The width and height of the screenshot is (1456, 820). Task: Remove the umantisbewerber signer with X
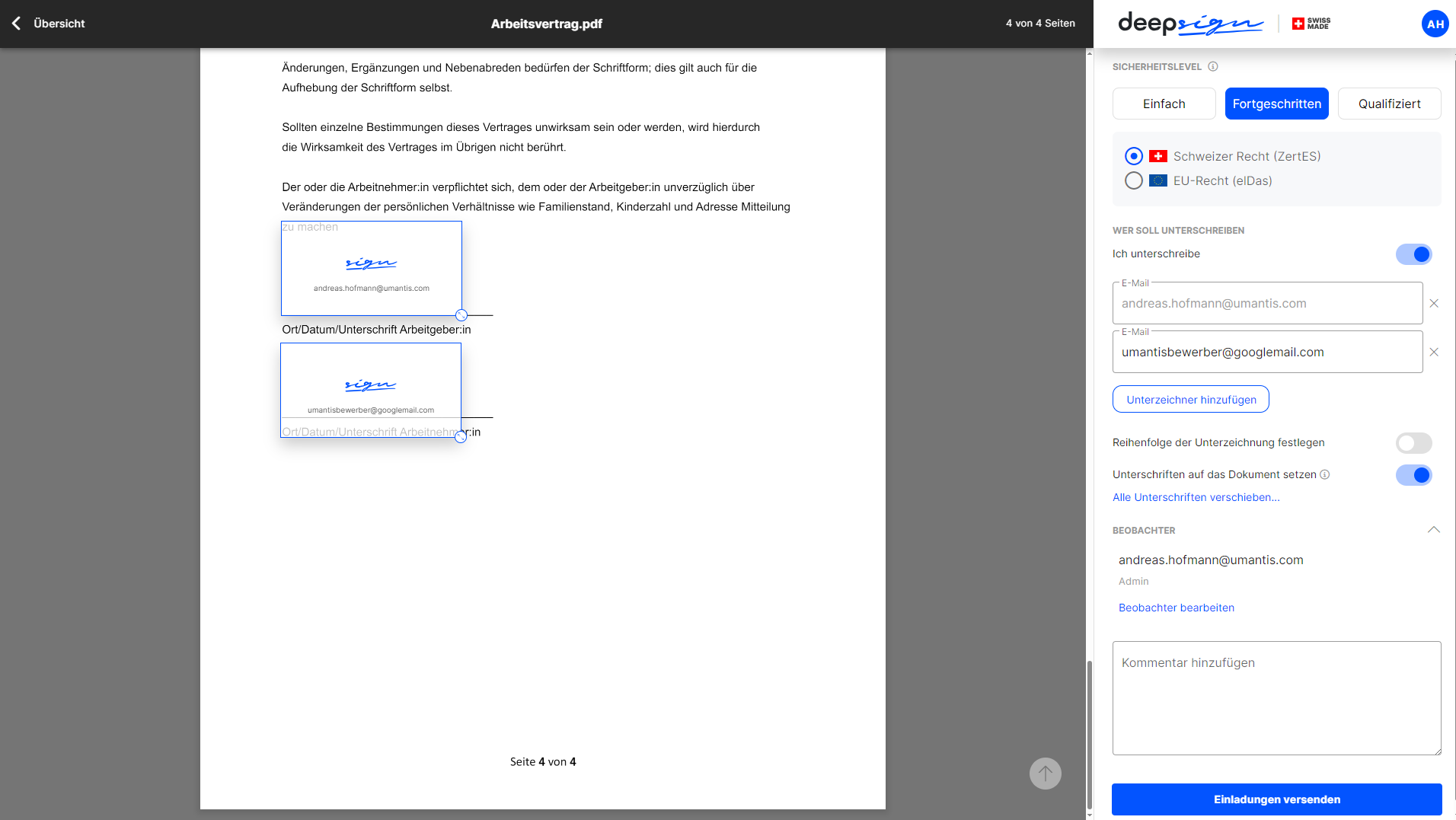point(1434,353)
